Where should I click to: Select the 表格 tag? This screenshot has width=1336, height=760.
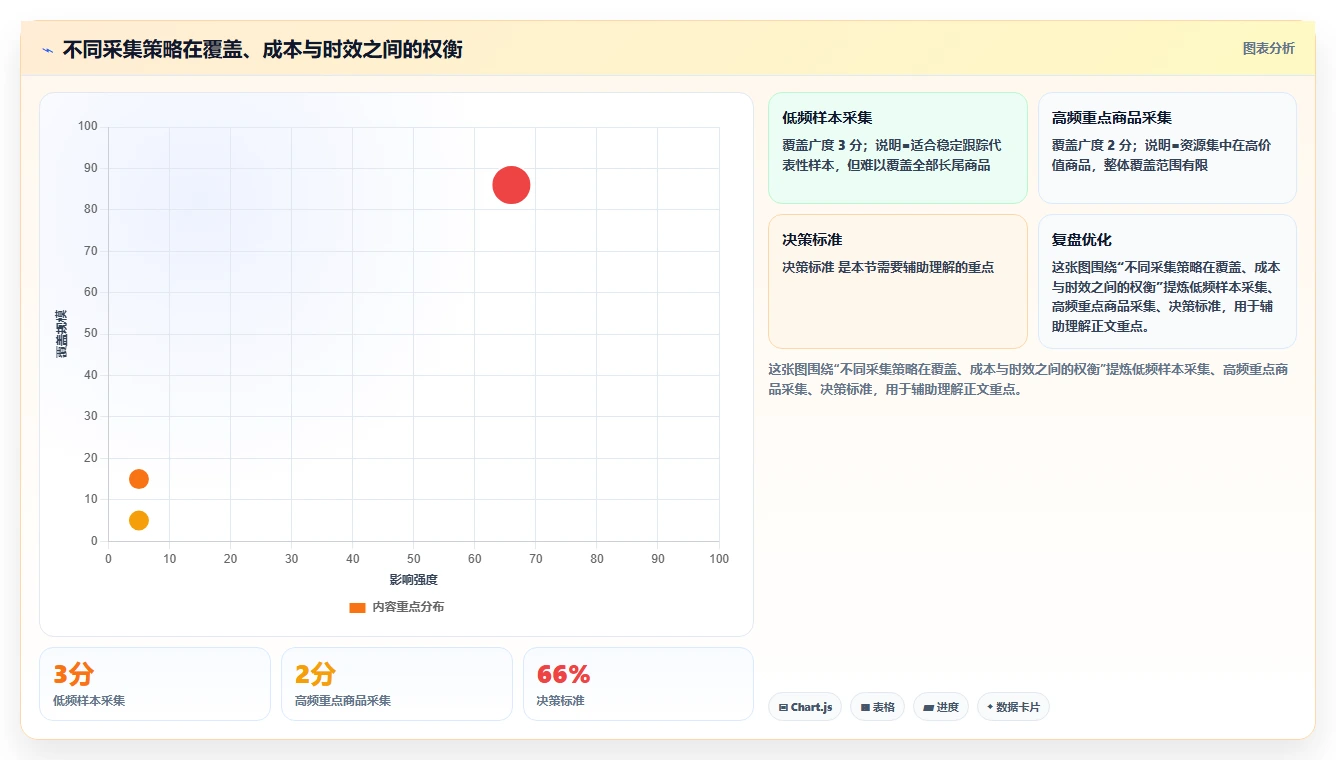pyautogui.click(x=877, y=707)
